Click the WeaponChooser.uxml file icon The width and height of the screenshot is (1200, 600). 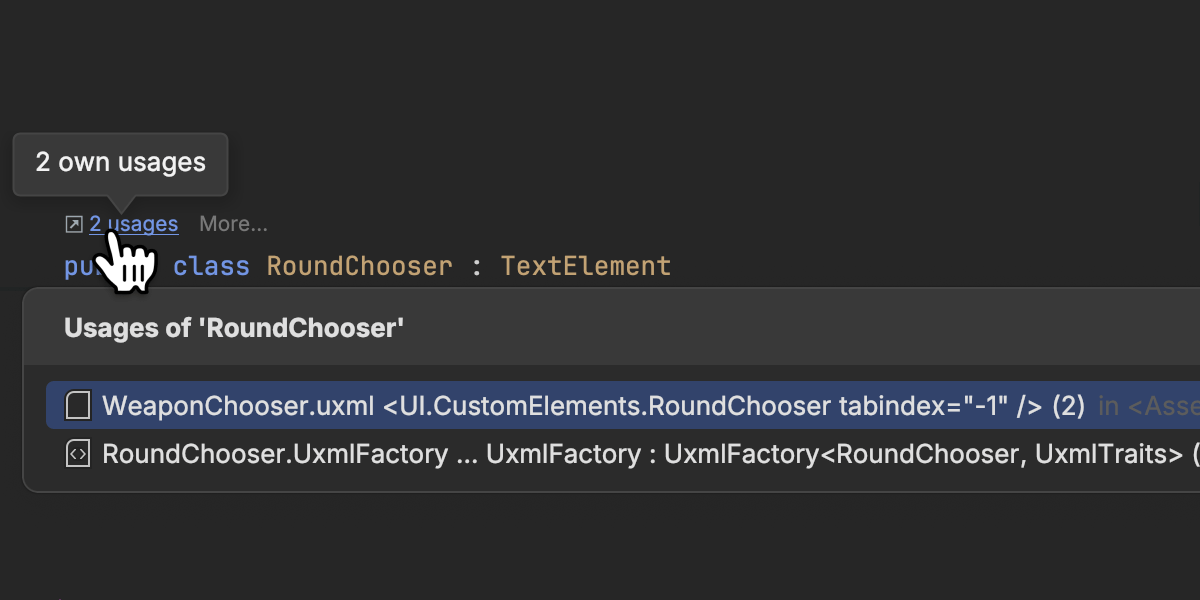[x=77, y=405]
